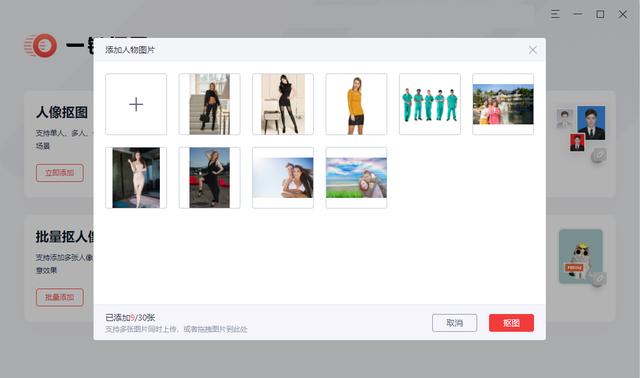Select the rainbow sky couple thumbnail

pos(356,178)
